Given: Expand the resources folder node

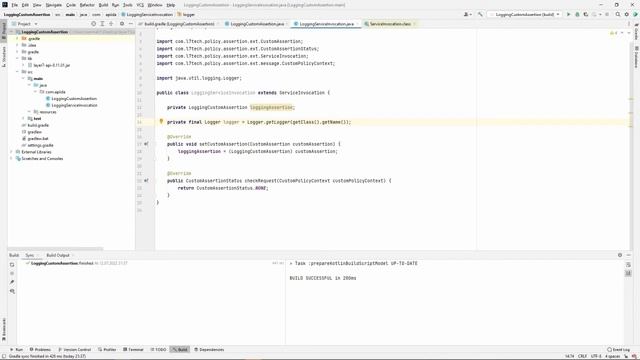Looking at the screenshot, I should 29,112.
